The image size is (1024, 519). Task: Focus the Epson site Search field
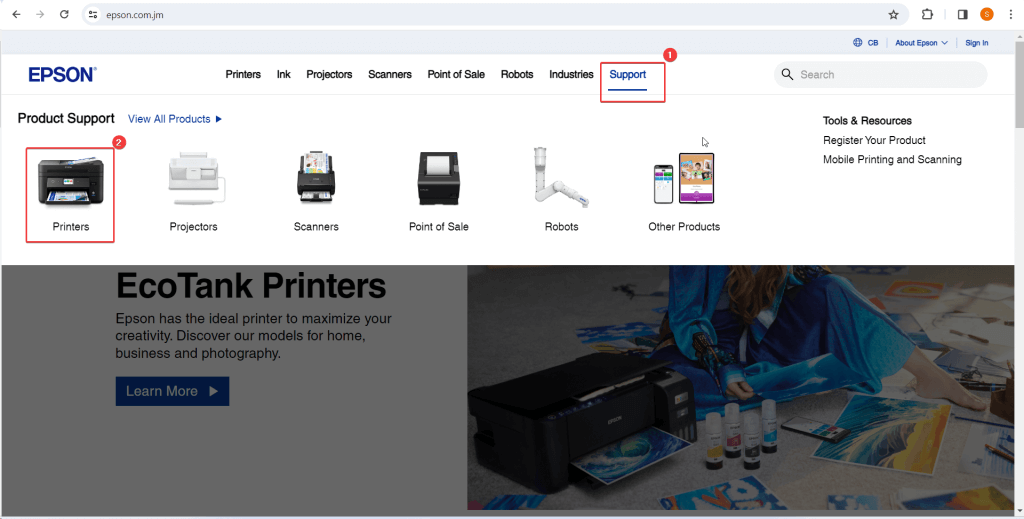coord(880,74)
